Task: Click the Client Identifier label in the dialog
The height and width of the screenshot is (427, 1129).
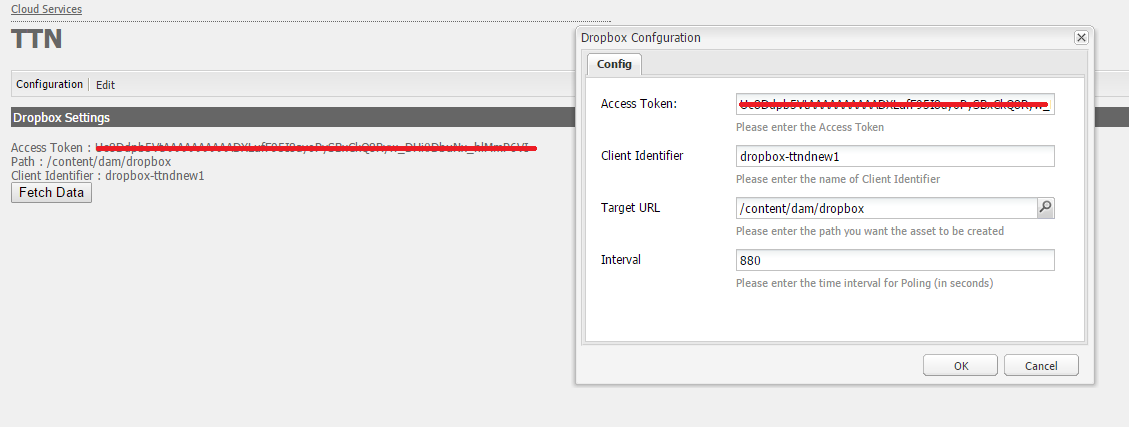Action: 642,156
